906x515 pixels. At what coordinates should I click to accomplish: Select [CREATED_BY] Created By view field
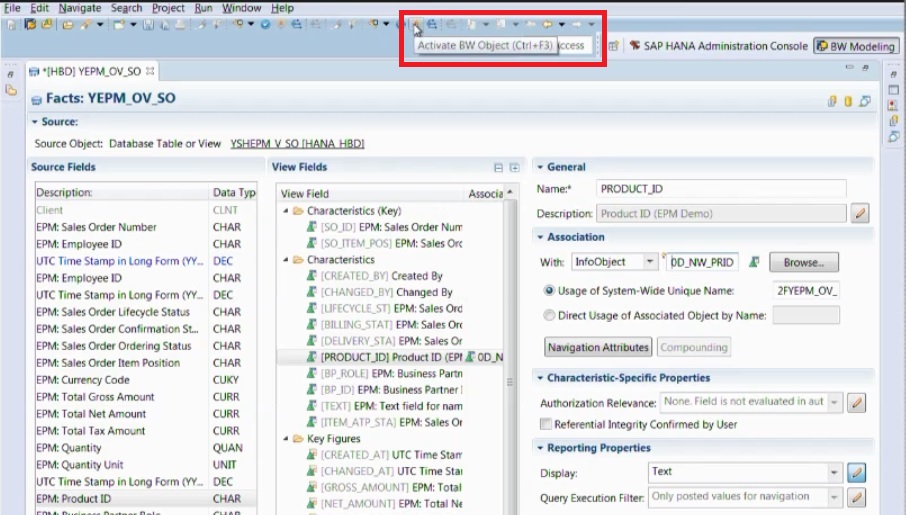coord(381,276)
